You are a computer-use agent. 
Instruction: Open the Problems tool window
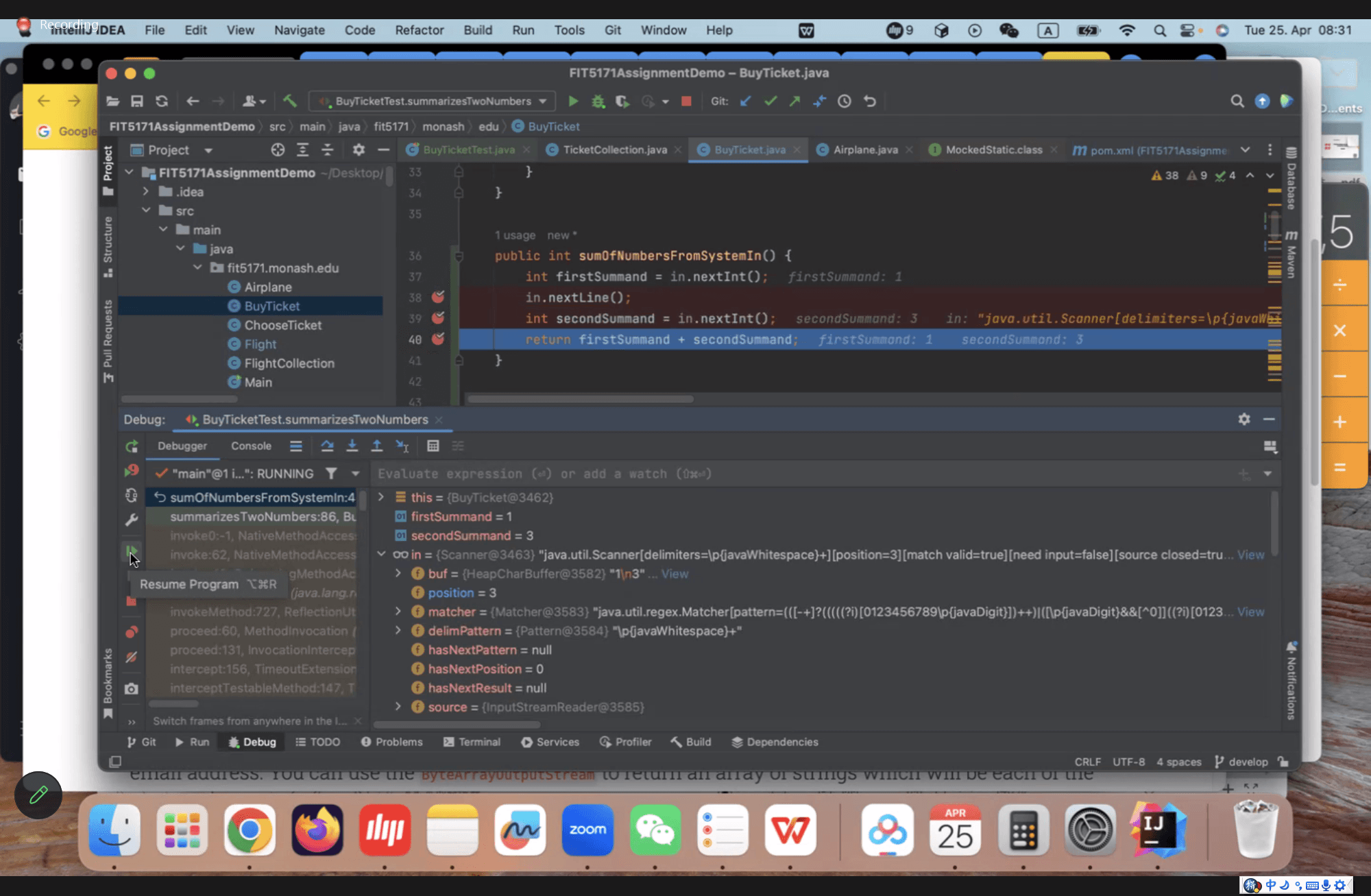391,742
